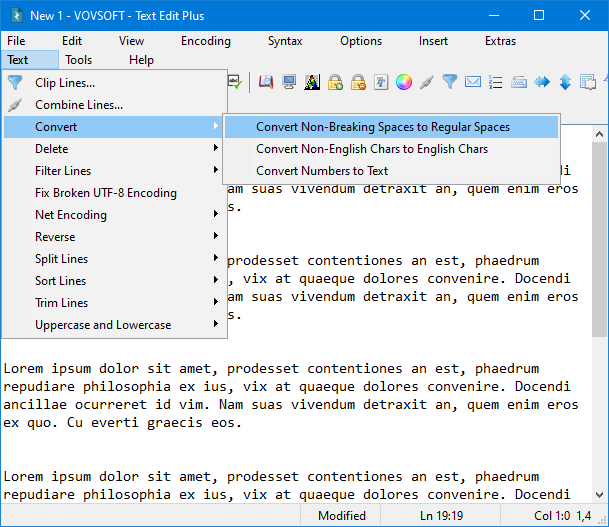Image resolution: width=609 pixels, height=527 pixels.
Task: Click the padlock with green plus icon
Action: pos(335,82)
